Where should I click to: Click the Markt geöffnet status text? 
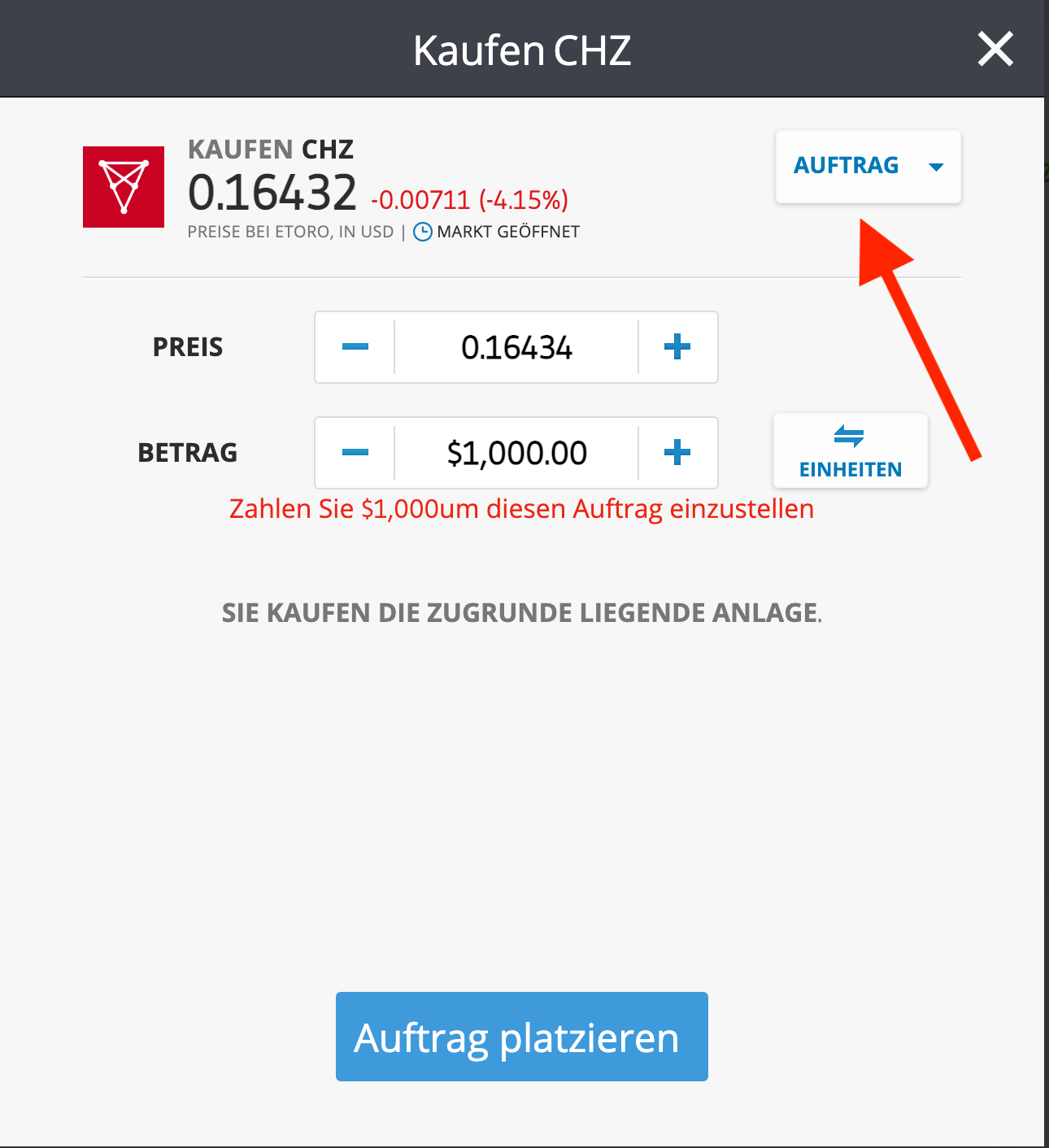[508, 232]
